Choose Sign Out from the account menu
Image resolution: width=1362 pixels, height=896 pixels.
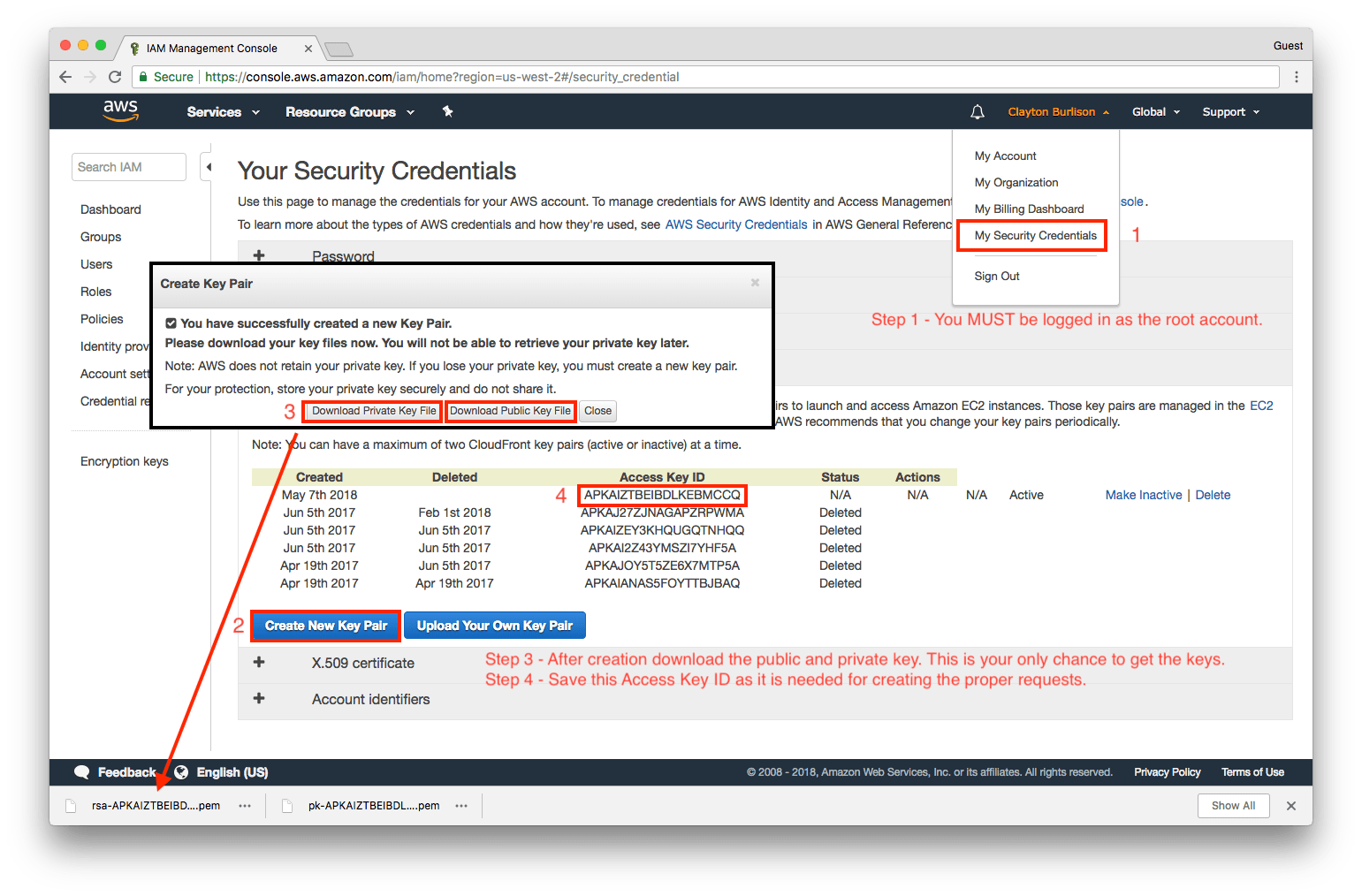[x=997, y=277]
